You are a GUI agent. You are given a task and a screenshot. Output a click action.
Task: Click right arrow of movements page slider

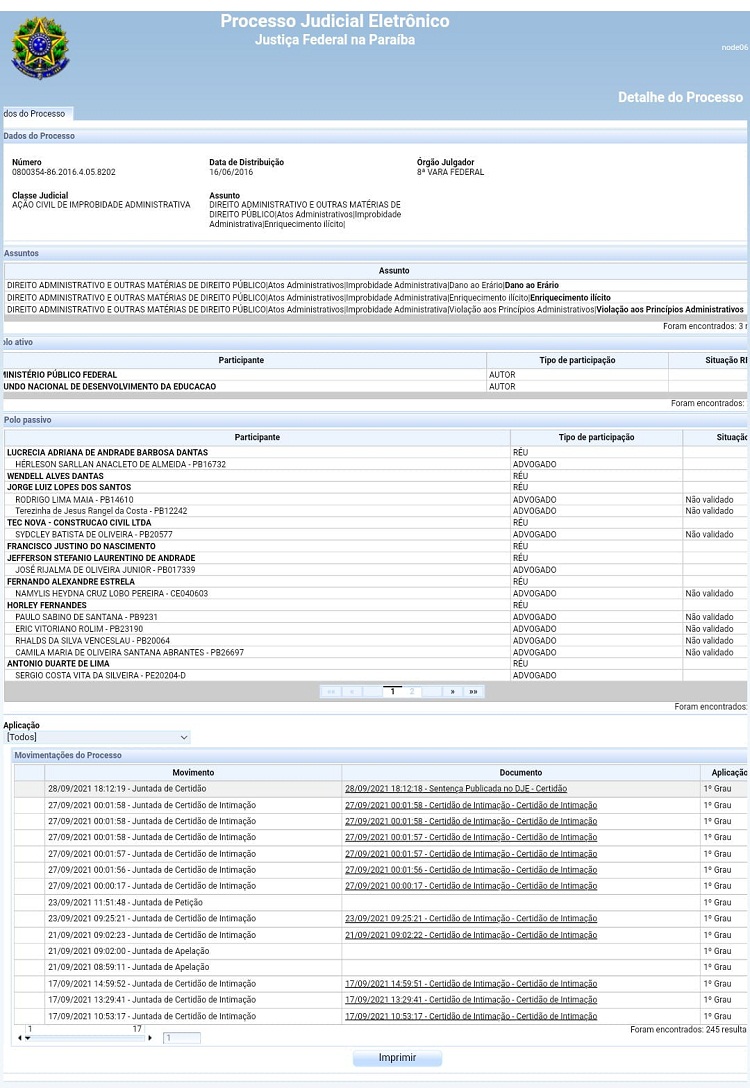150,1038
